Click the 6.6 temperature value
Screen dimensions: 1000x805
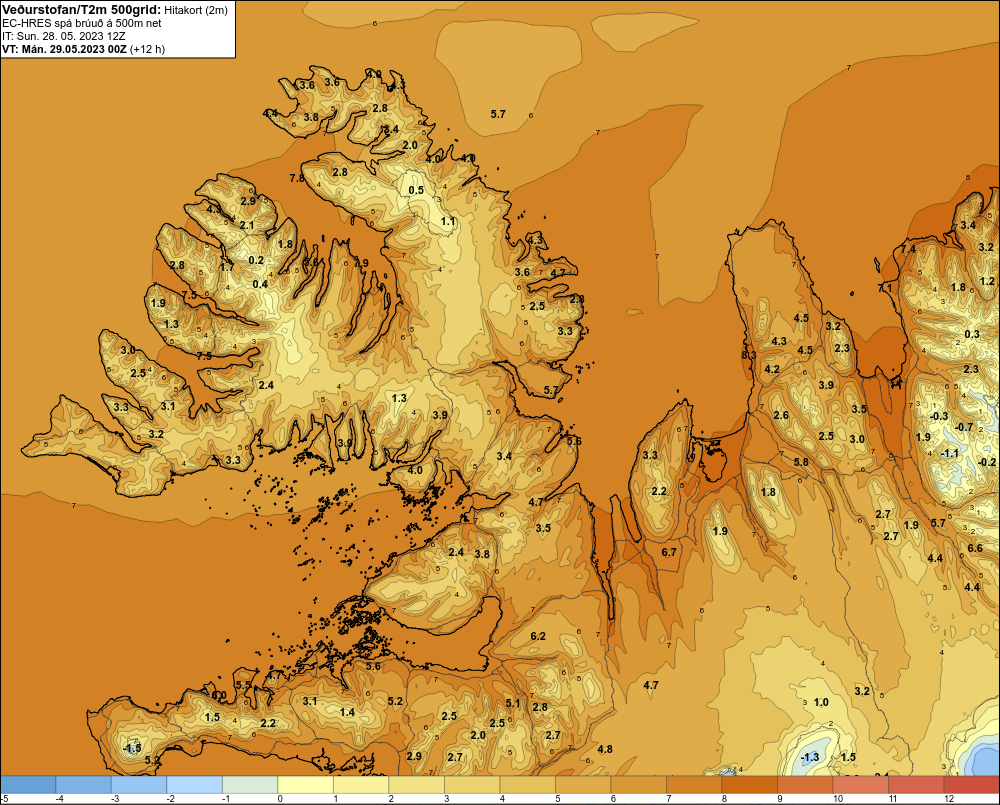[x=975, y=548]
